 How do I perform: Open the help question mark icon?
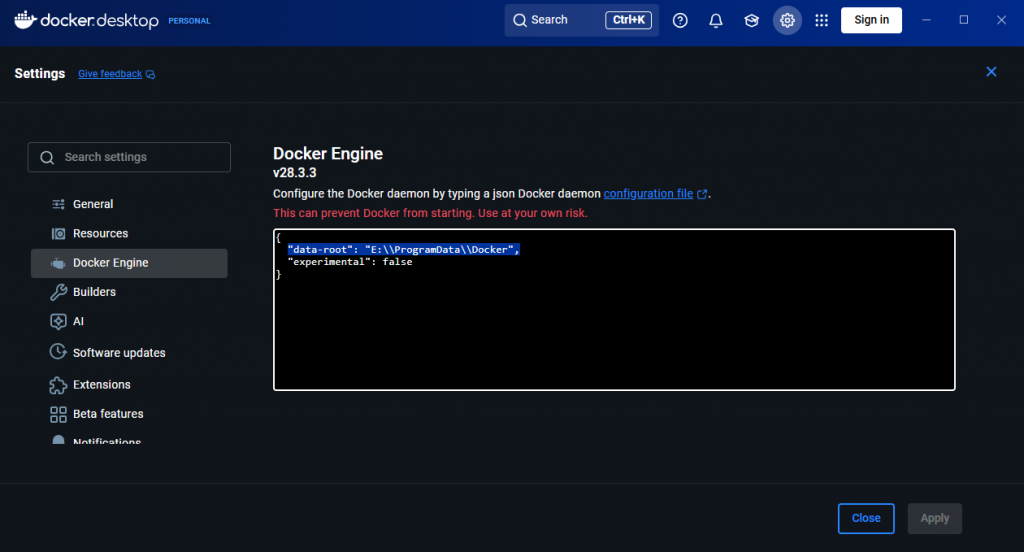point(680,20)
